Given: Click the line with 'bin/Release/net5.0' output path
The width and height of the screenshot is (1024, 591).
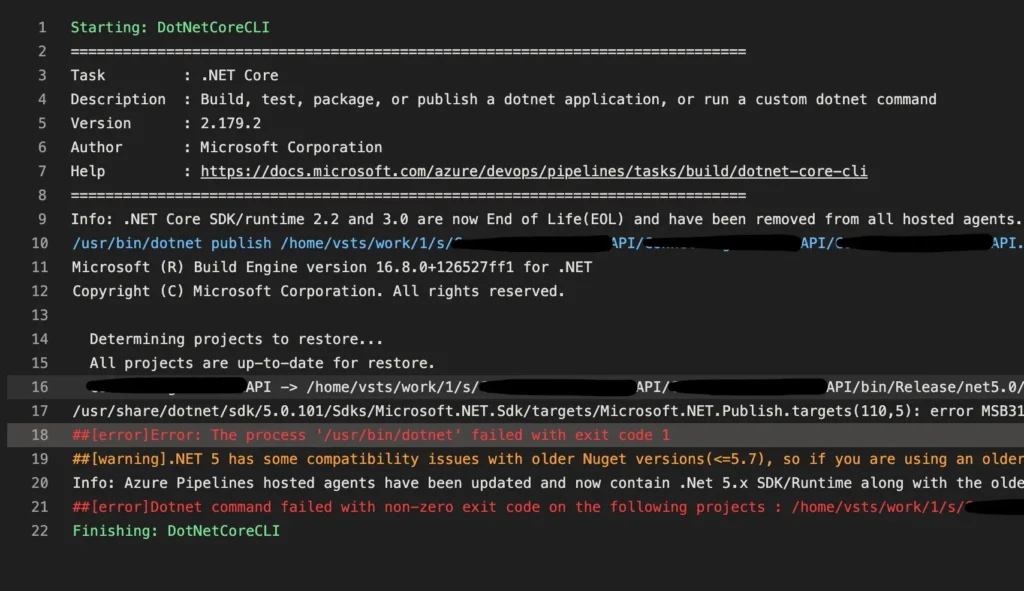Looking at the screenshot, I should coord(555,387).
